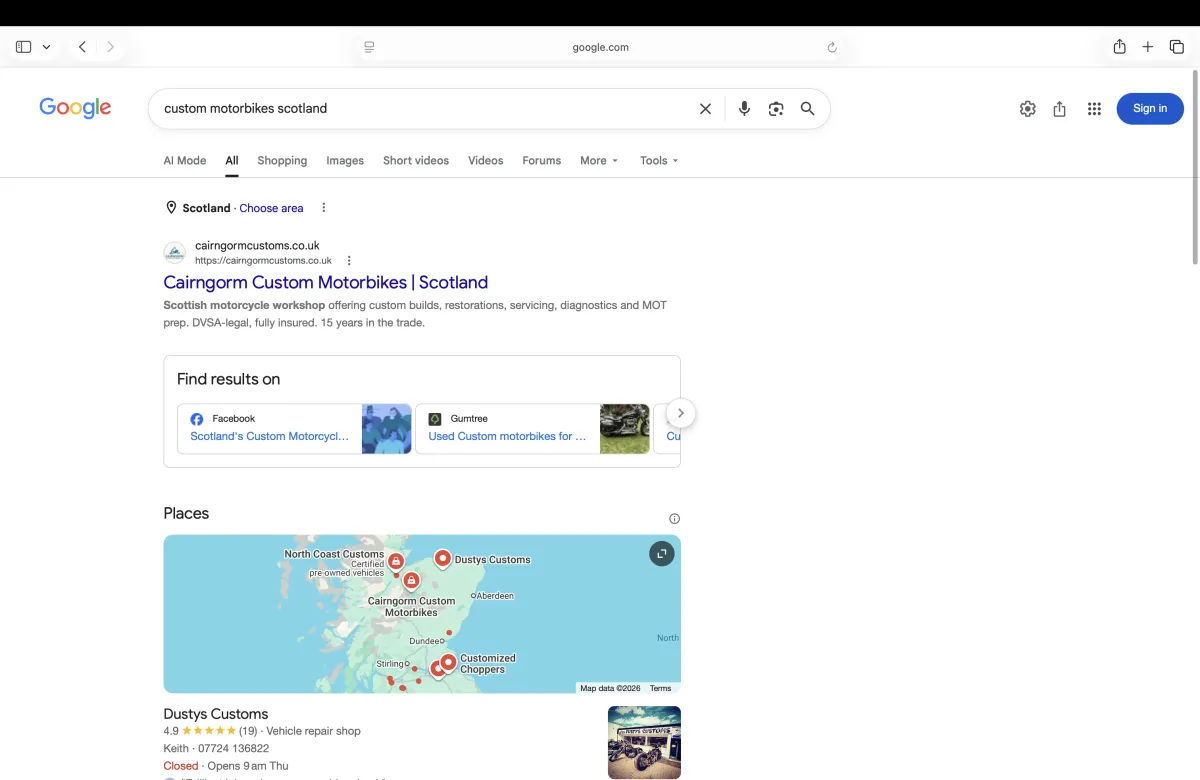Click the cairngormcustoms.co.uk site favicon
The width and height of the screenshot is (1200, 780).
175,253
